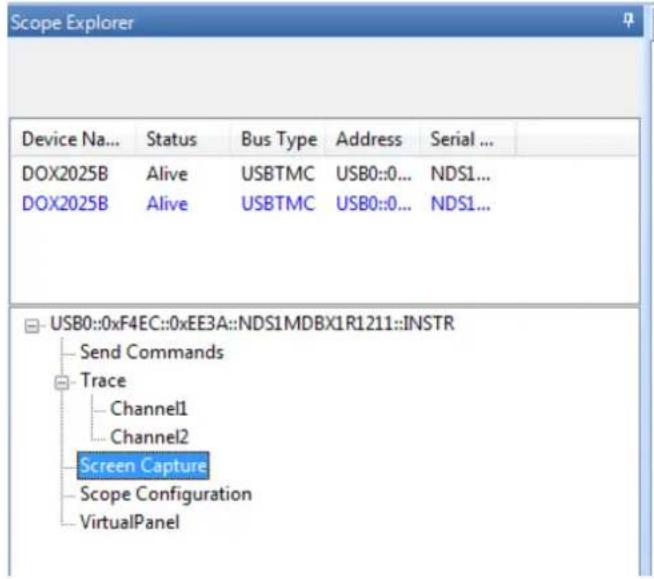Click NDS1... serial in blue row
Image resolution: width=654 pixels, height=579 pixels.
click(460, 204)
